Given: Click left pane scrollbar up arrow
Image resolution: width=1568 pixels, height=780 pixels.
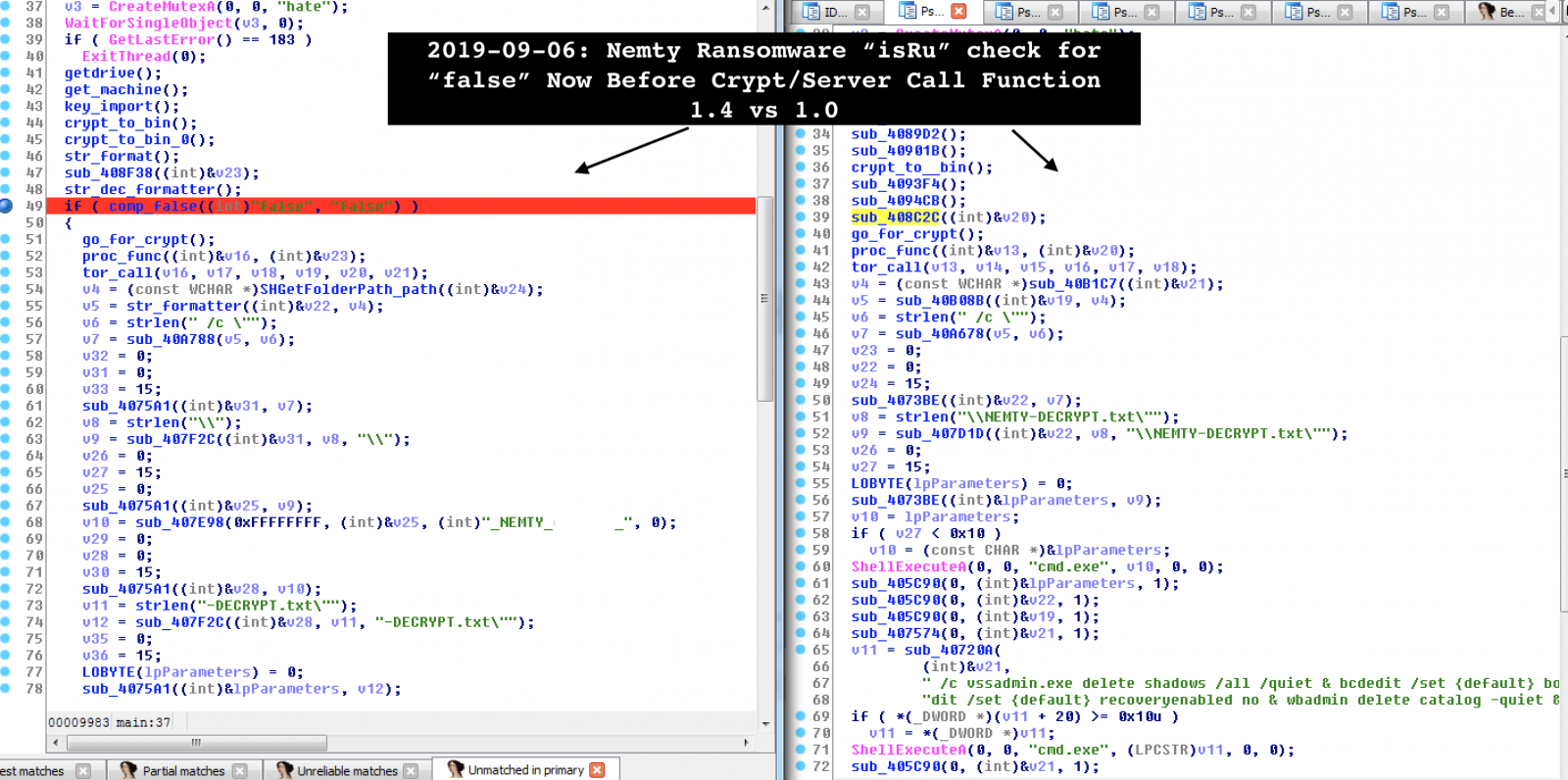Looking at the screenshot, I should 765,8.
